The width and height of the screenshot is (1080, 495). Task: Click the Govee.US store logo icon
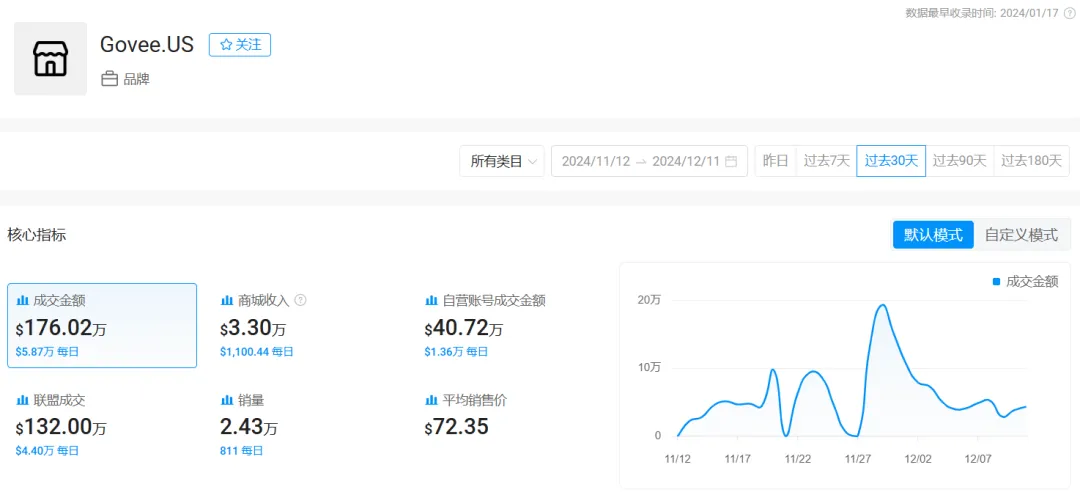(50, 59)
